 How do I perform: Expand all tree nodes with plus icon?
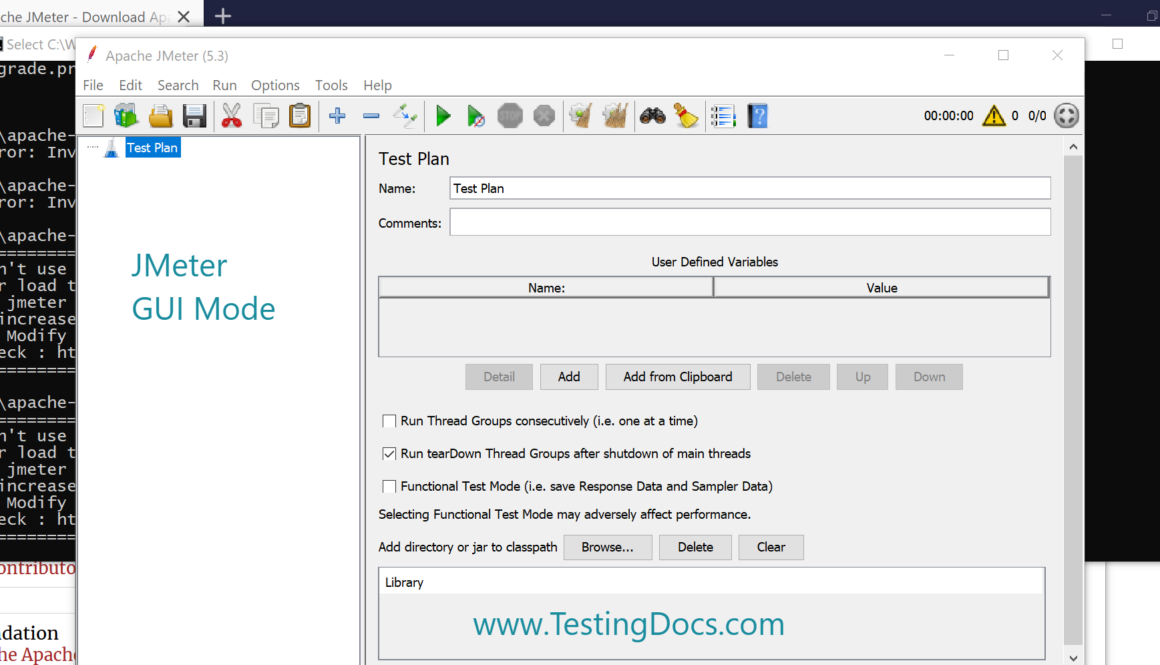[337, 116]
